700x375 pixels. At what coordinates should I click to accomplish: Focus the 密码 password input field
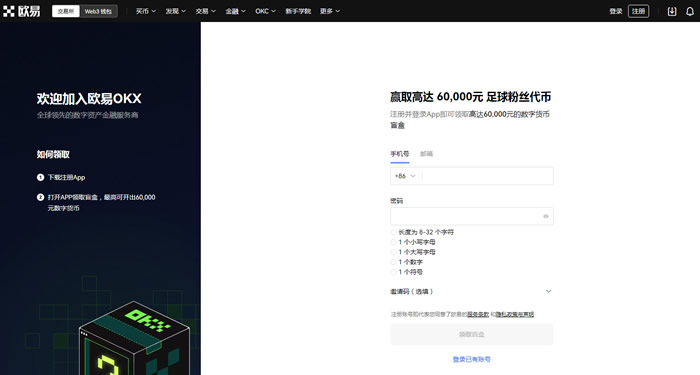click(471, 216)
